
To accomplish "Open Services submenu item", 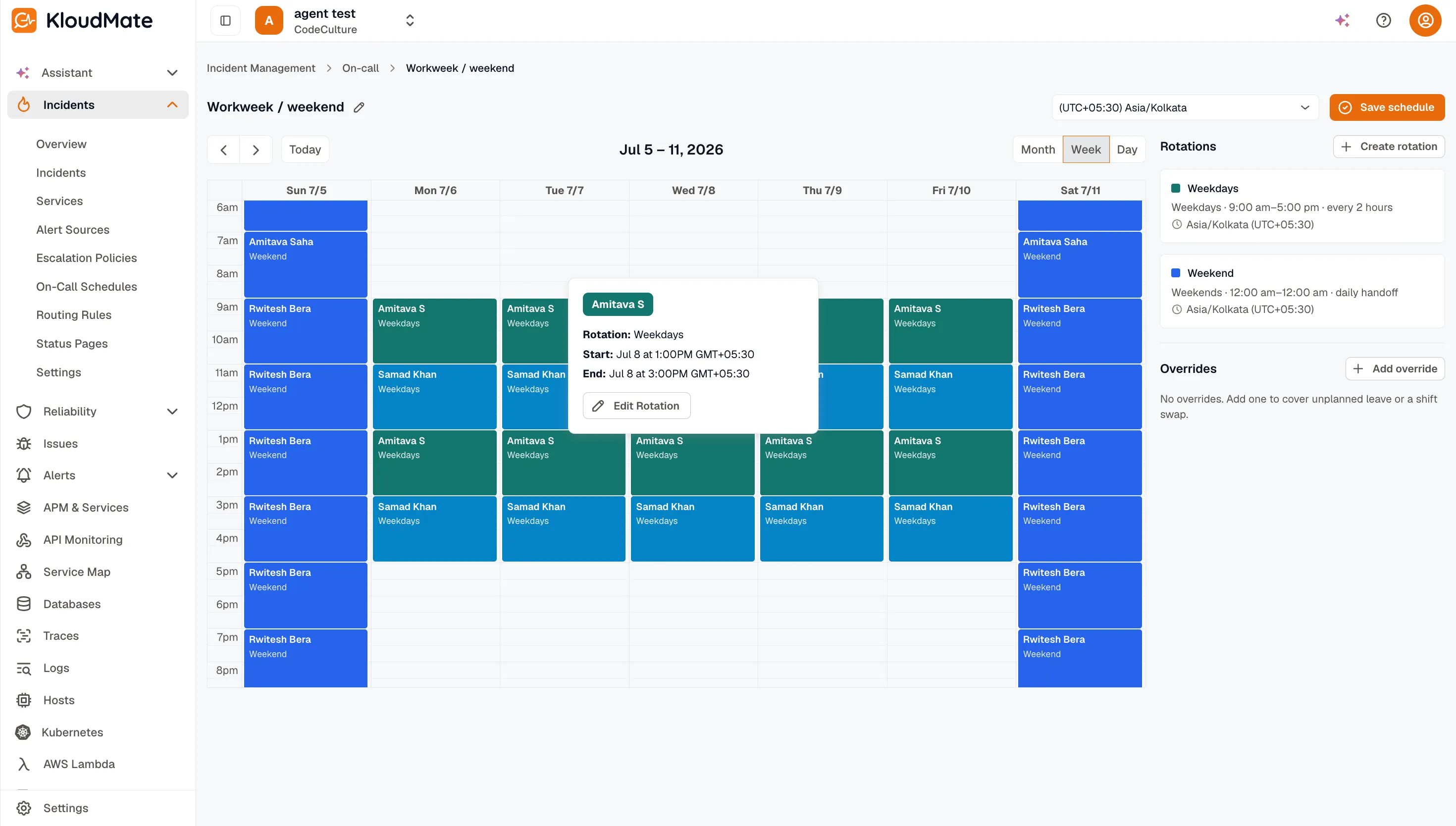I will 59,201.
